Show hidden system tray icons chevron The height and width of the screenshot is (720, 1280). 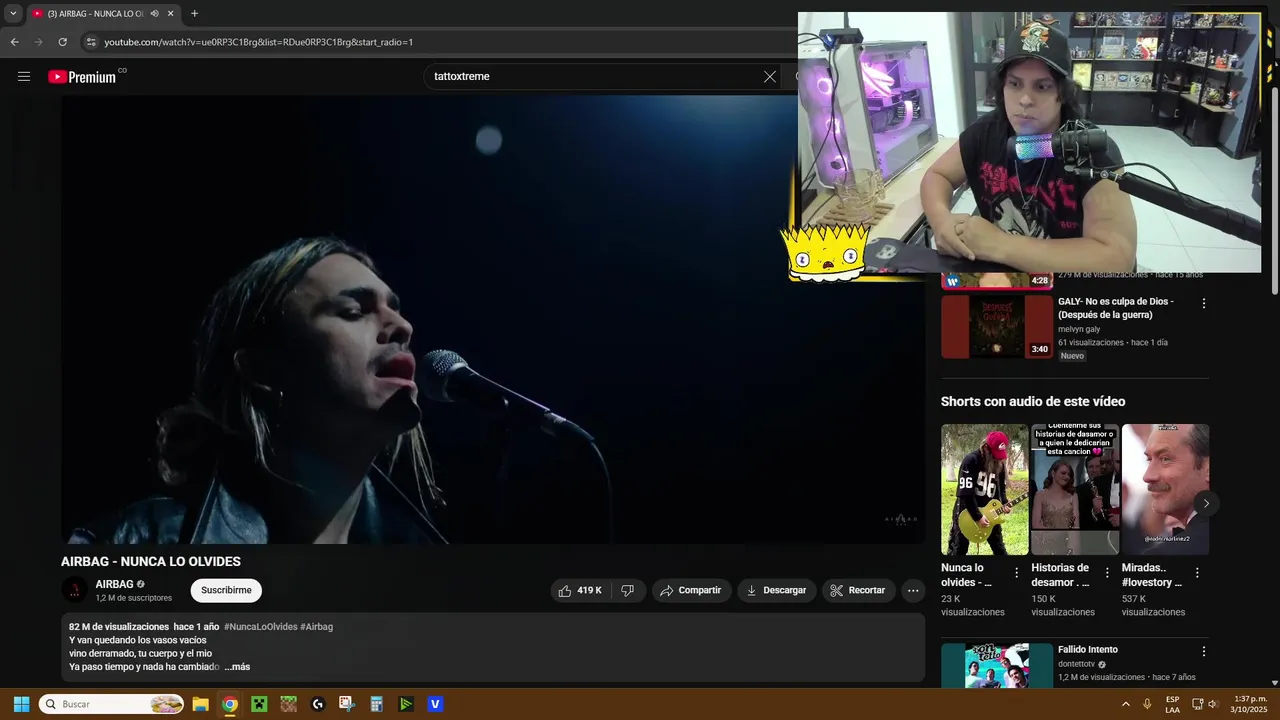(x=1125, y=704)
